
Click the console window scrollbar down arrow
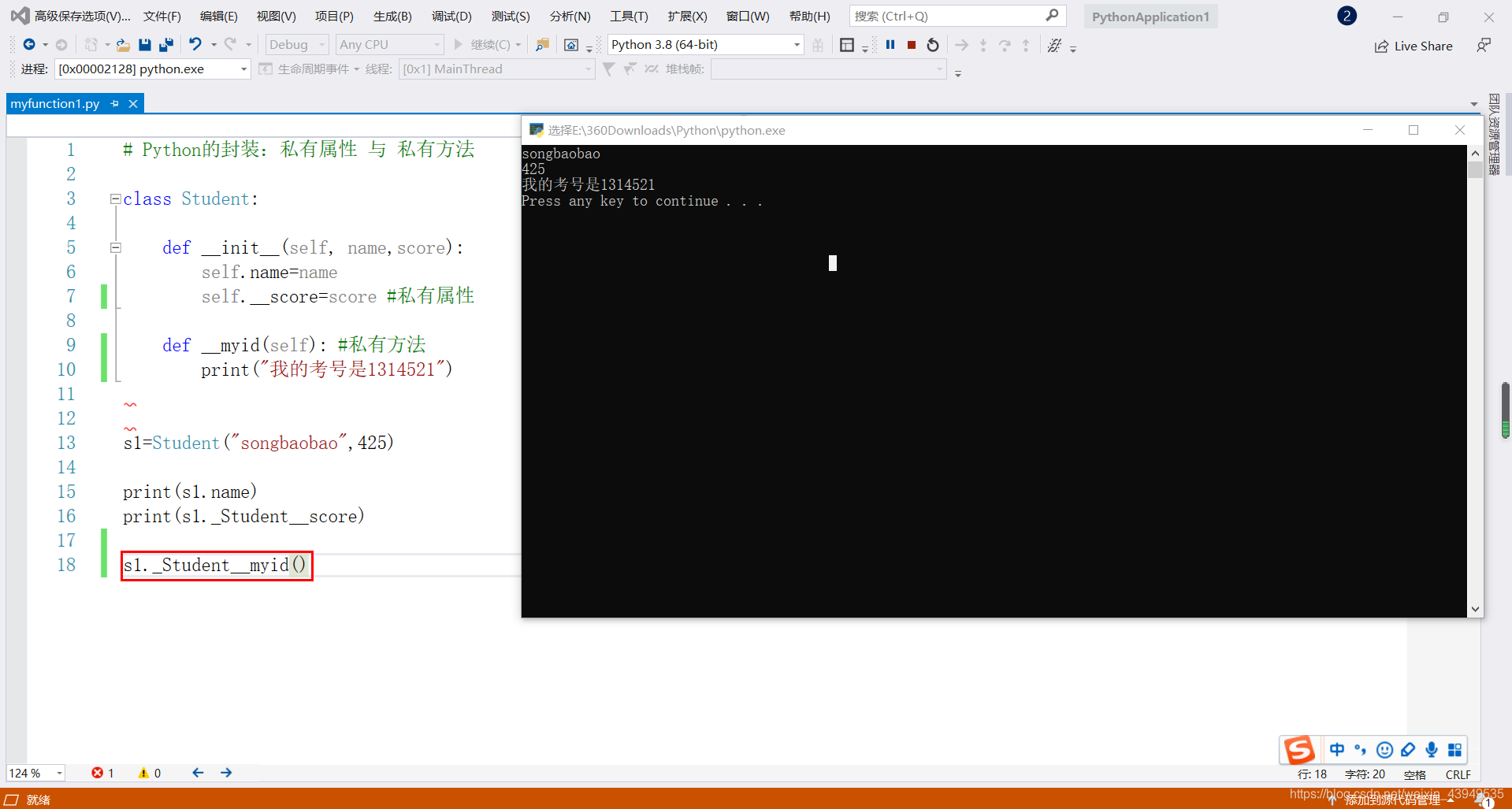click(x=1475, y=609)
